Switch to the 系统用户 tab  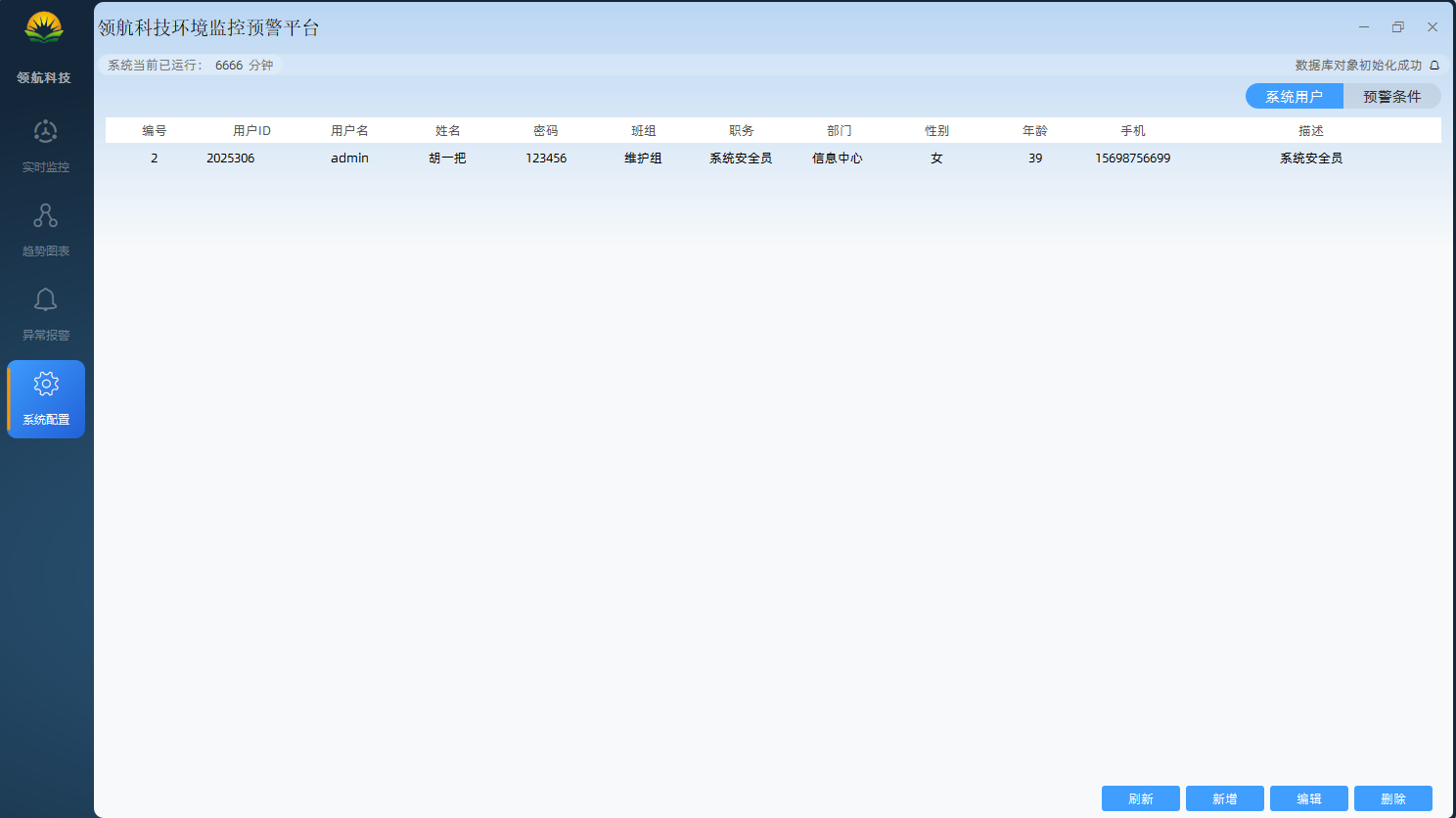(1295, 96)
